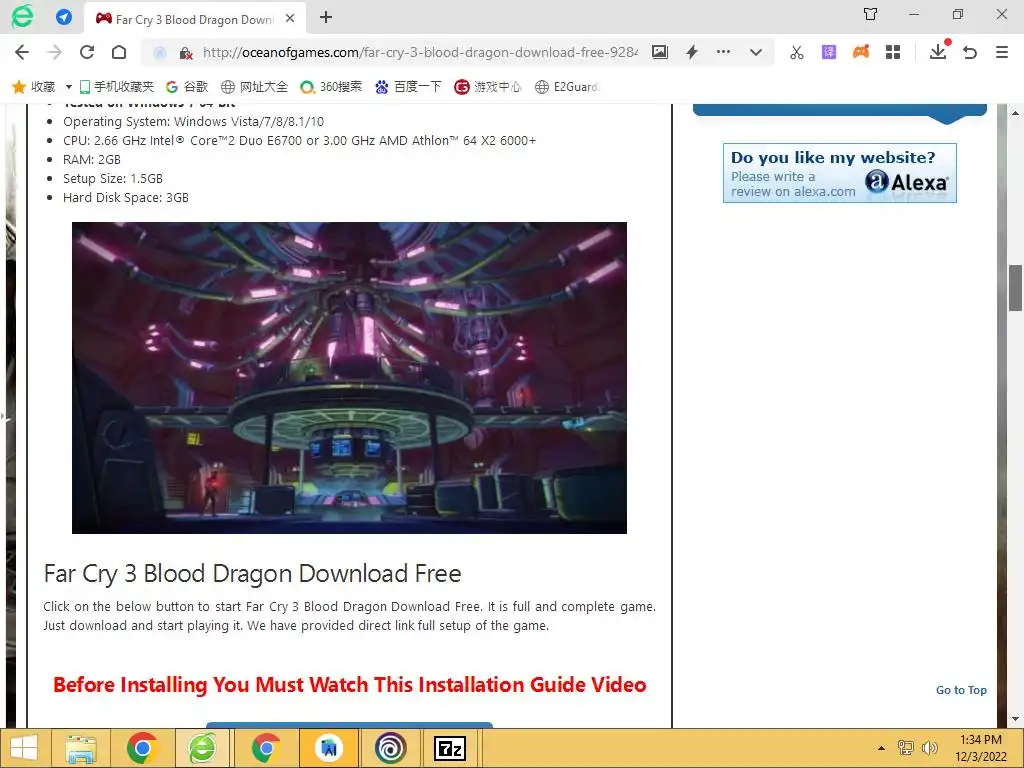Click the 'Setup Size: 1.5GB' text
This screenshot has height=768, width=1024.
point(112,178)
